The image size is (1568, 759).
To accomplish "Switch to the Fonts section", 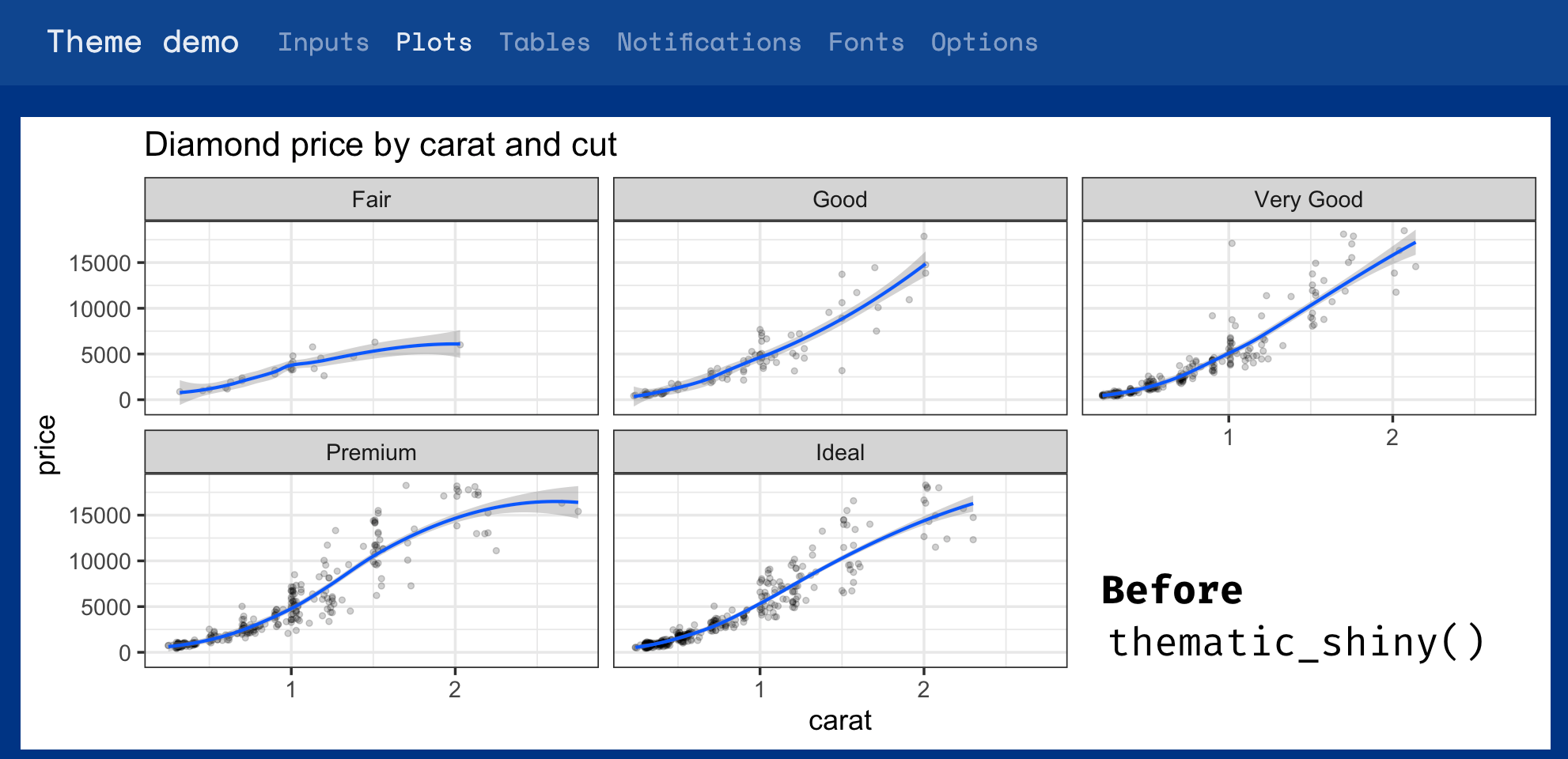I will [x=866, y=42].
